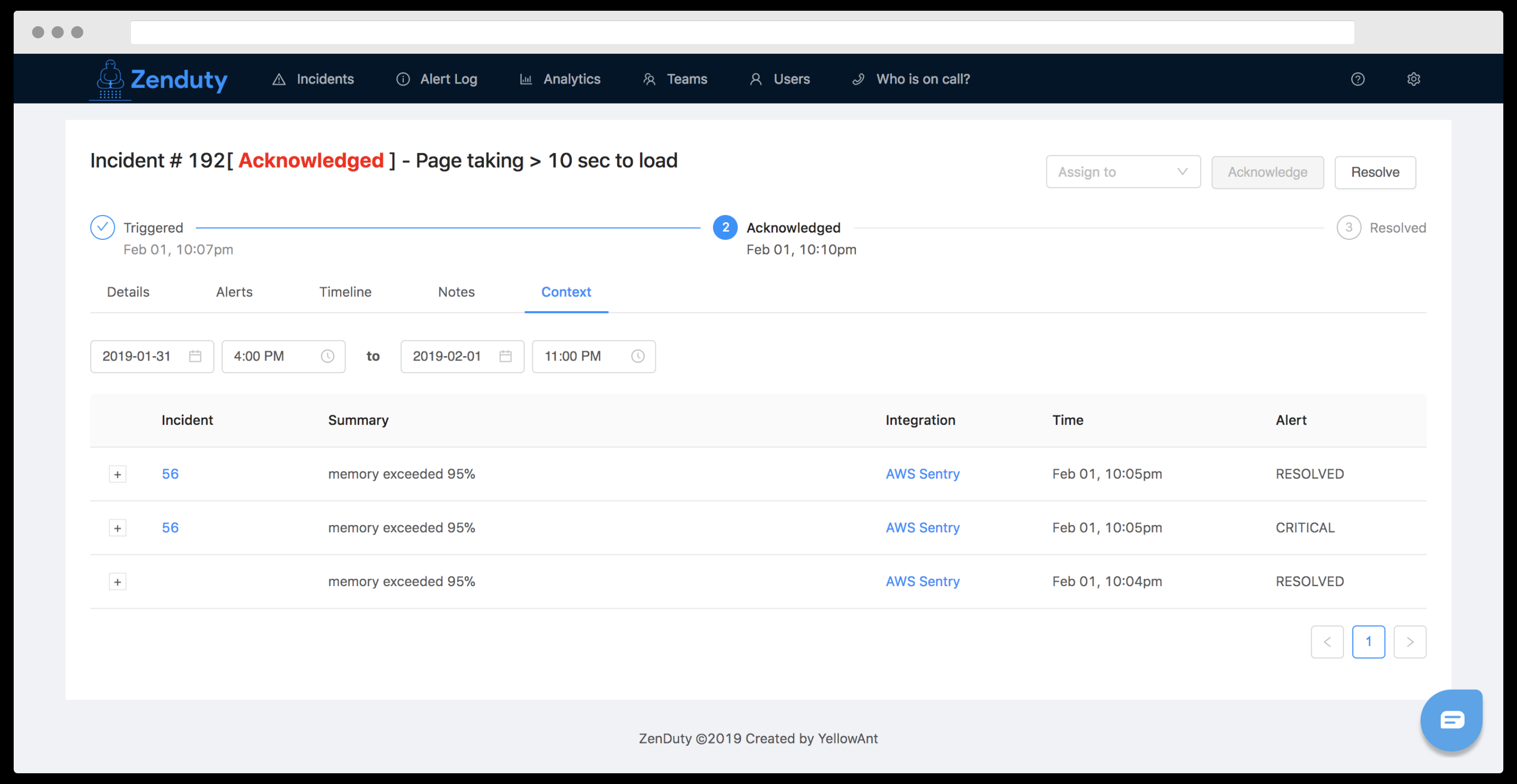Click the start time clock icon
Screen dimensions: 1517x784
(x=327, y=356)
